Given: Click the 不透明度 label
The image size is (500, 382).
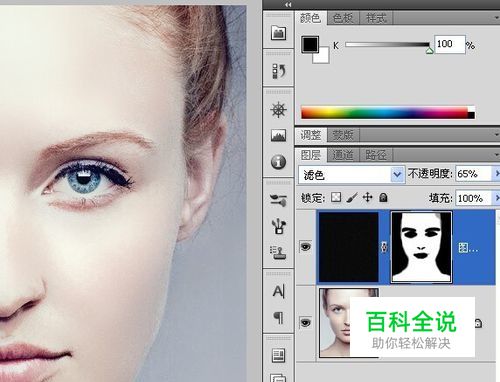Looking at the screenshot, I should click(430, 174).
